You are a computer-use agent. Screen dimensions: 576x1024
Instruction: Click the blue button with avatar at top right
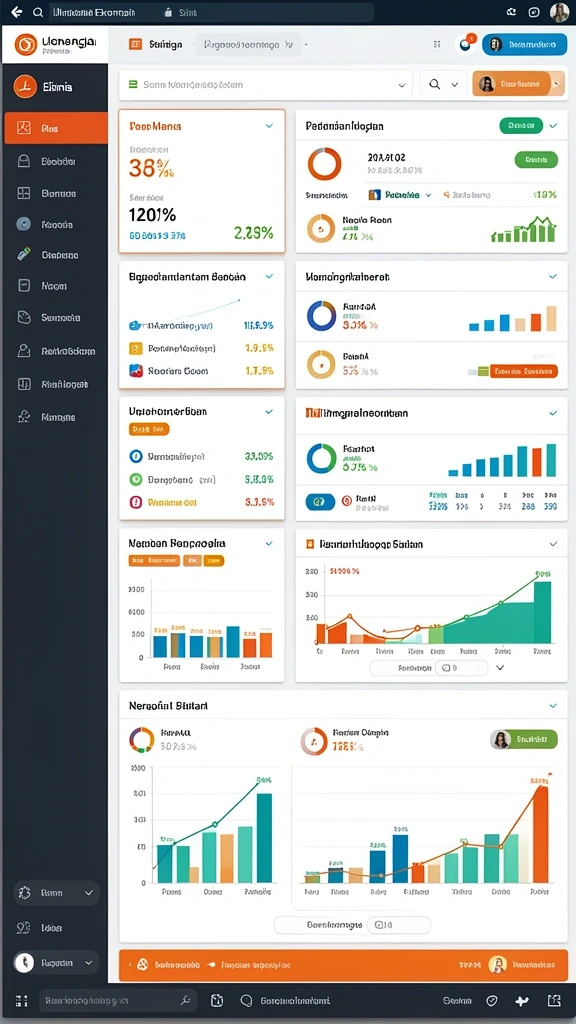524,44
